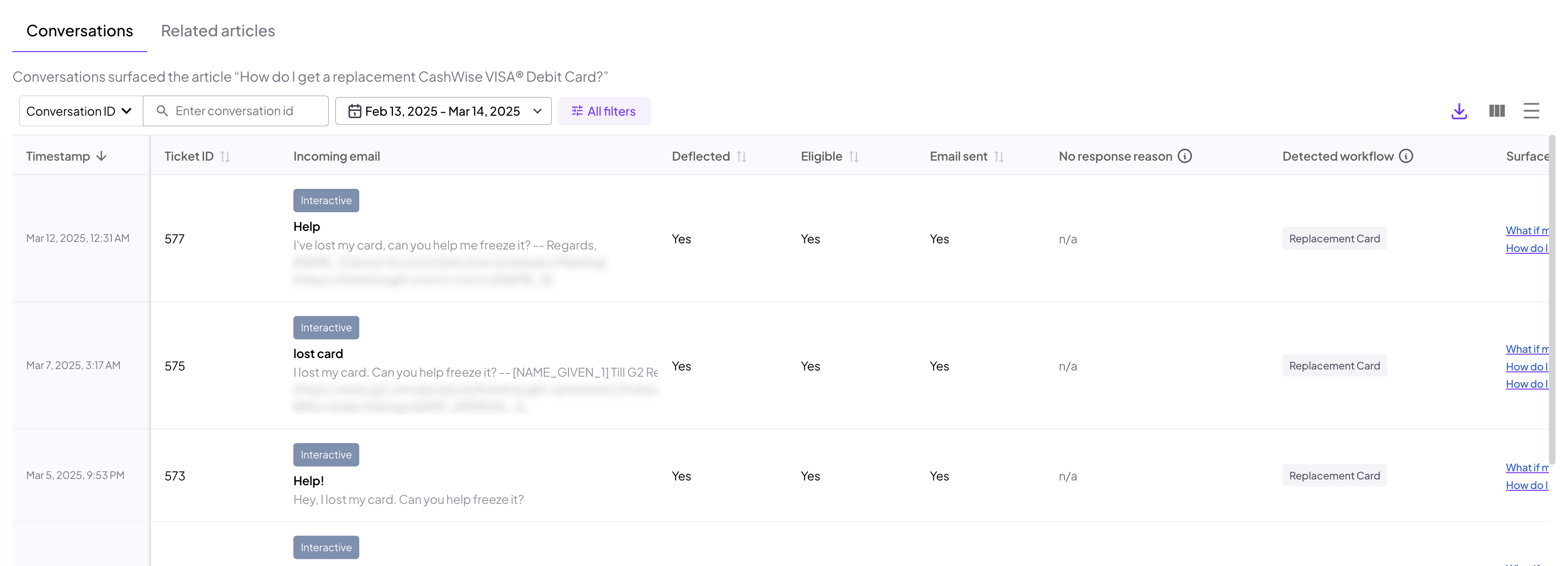Click the calendar icon in date picker
This screenshot has height=566, width=1568.
tap(354, 111)
